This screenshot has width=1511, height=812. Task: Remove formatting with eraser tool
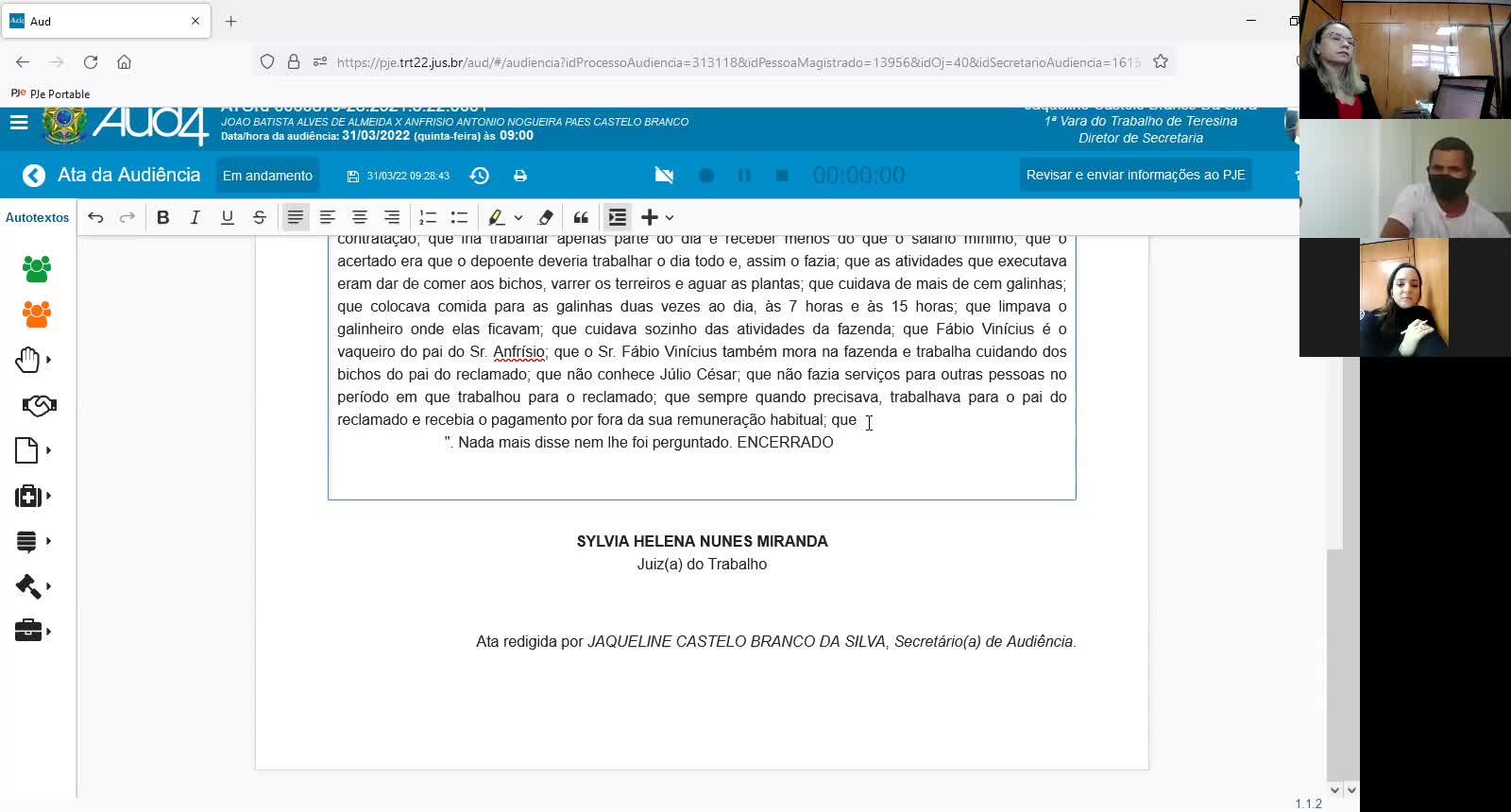click(x=546, y=217)
